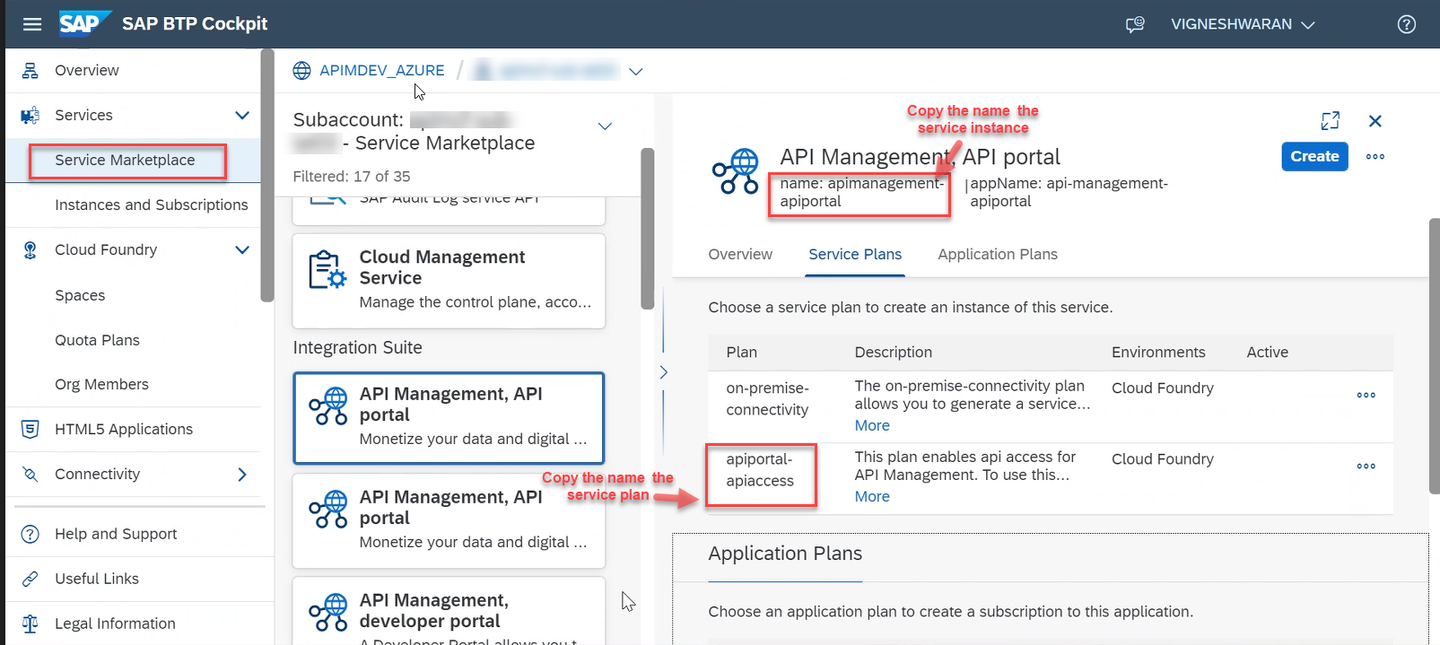Viewport: 1440px width, 645px height.
Task: Click the collapse panel splitter arrow
Action: coord(662,372)
